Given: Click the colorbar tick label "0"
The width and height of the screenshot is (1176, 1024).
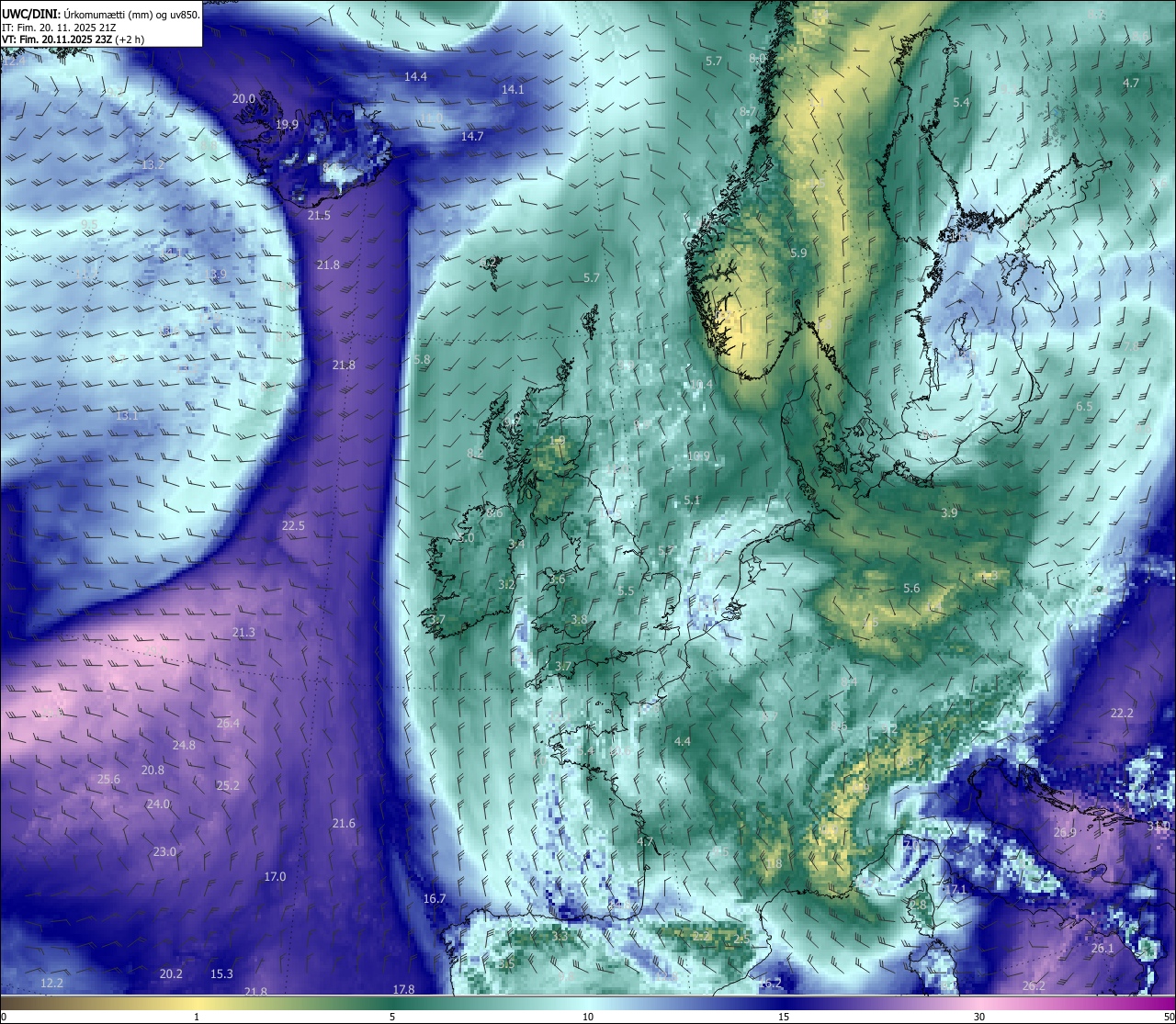Looking at the screenshot, I should 4,1017.
